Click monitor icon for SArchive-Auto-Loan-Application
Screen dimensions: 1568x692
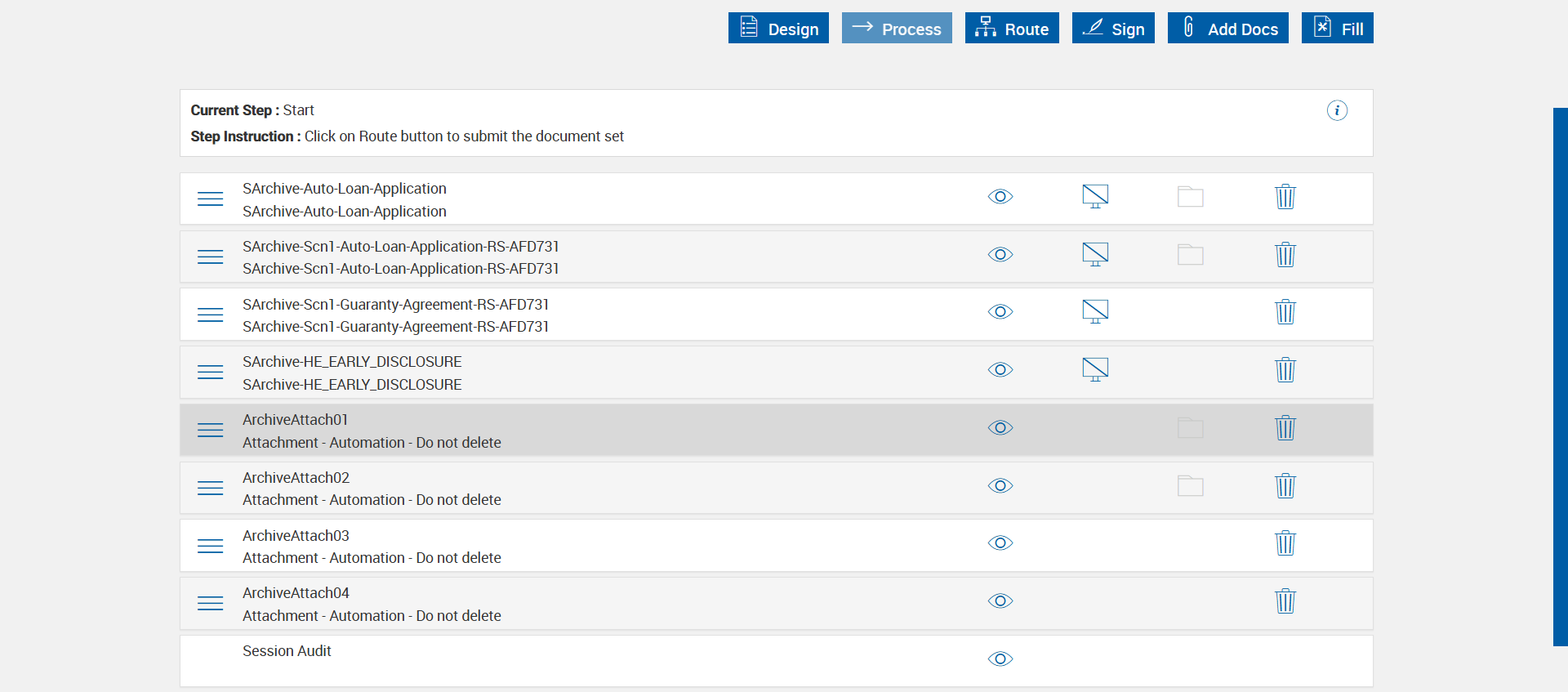click(1095, 197)
